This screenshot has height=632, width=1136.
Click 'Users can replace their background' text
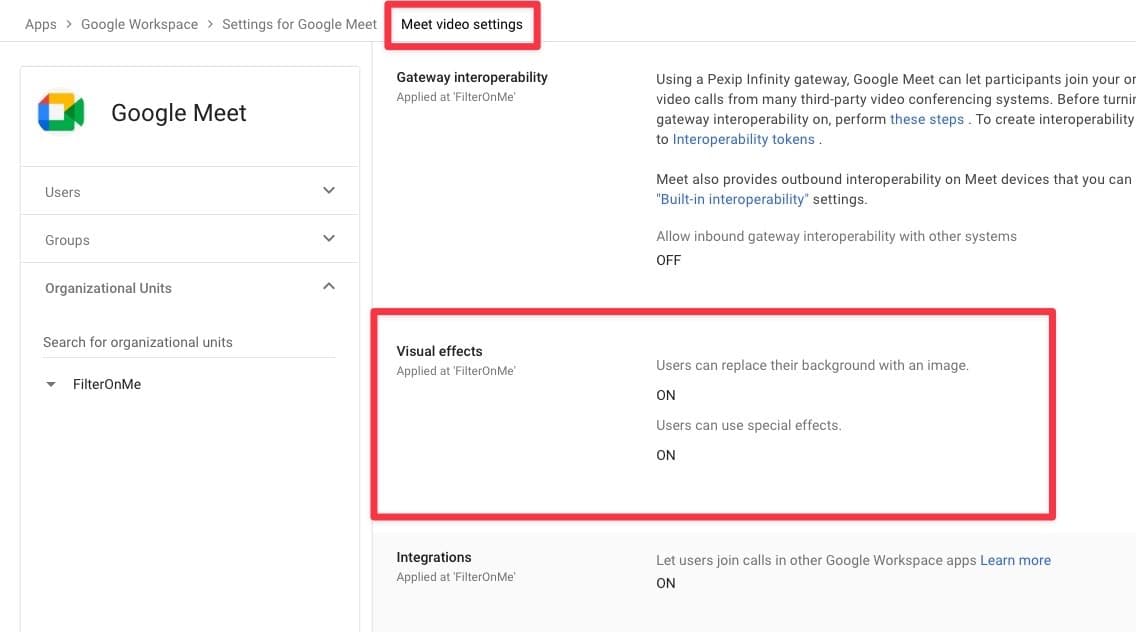pyautogui.click(x=812, y=365)
